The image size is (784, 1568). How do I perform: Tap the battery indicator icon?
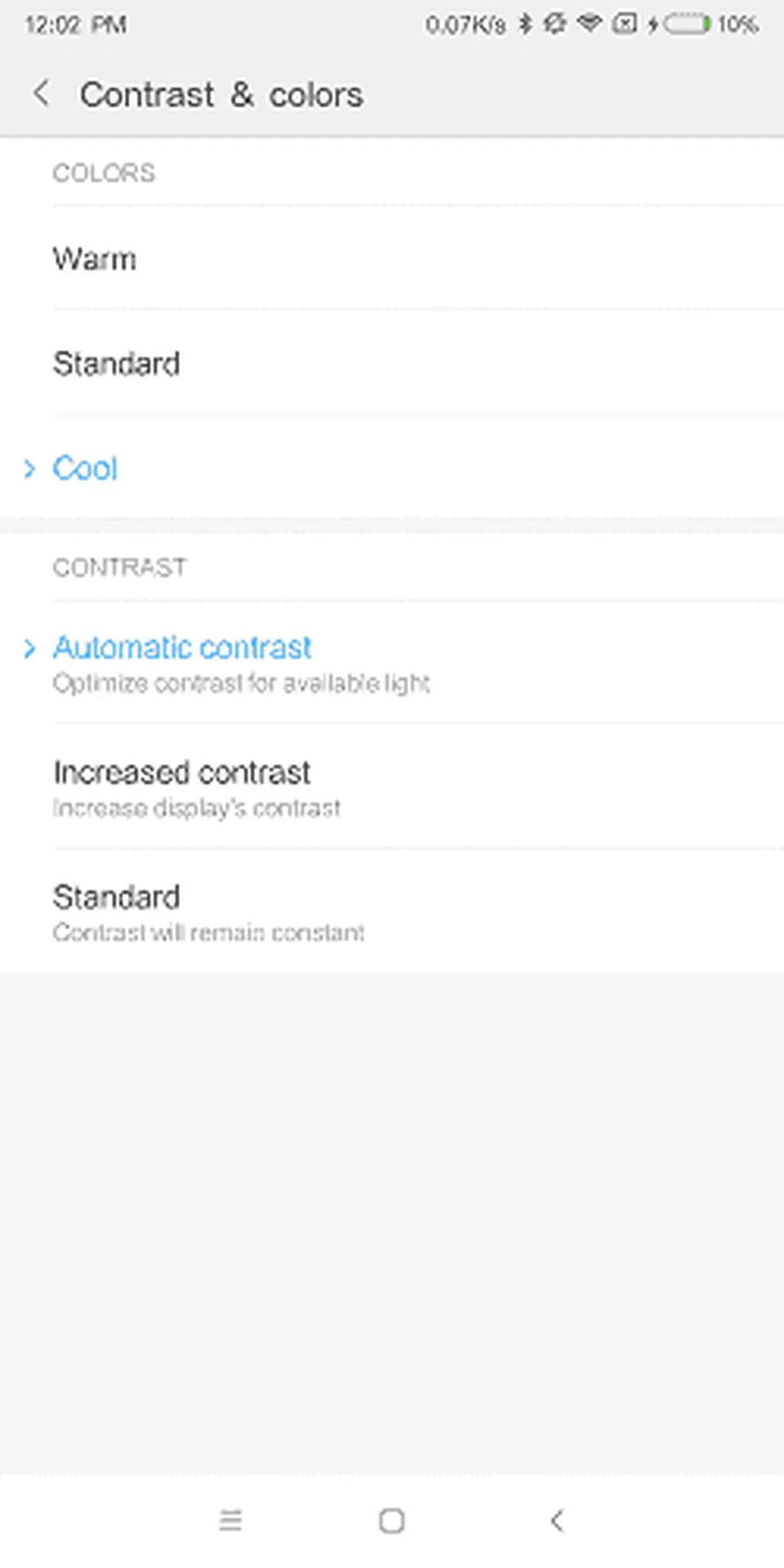click(687, 24)
